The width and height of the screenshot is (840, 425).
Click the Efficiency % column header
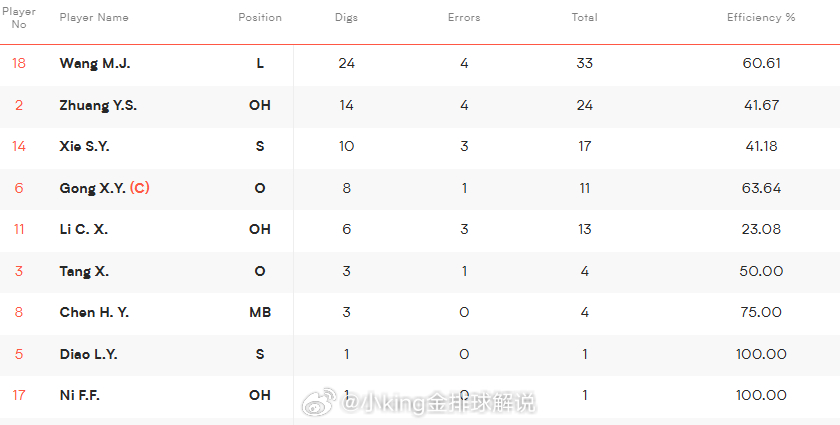[761, 17]
